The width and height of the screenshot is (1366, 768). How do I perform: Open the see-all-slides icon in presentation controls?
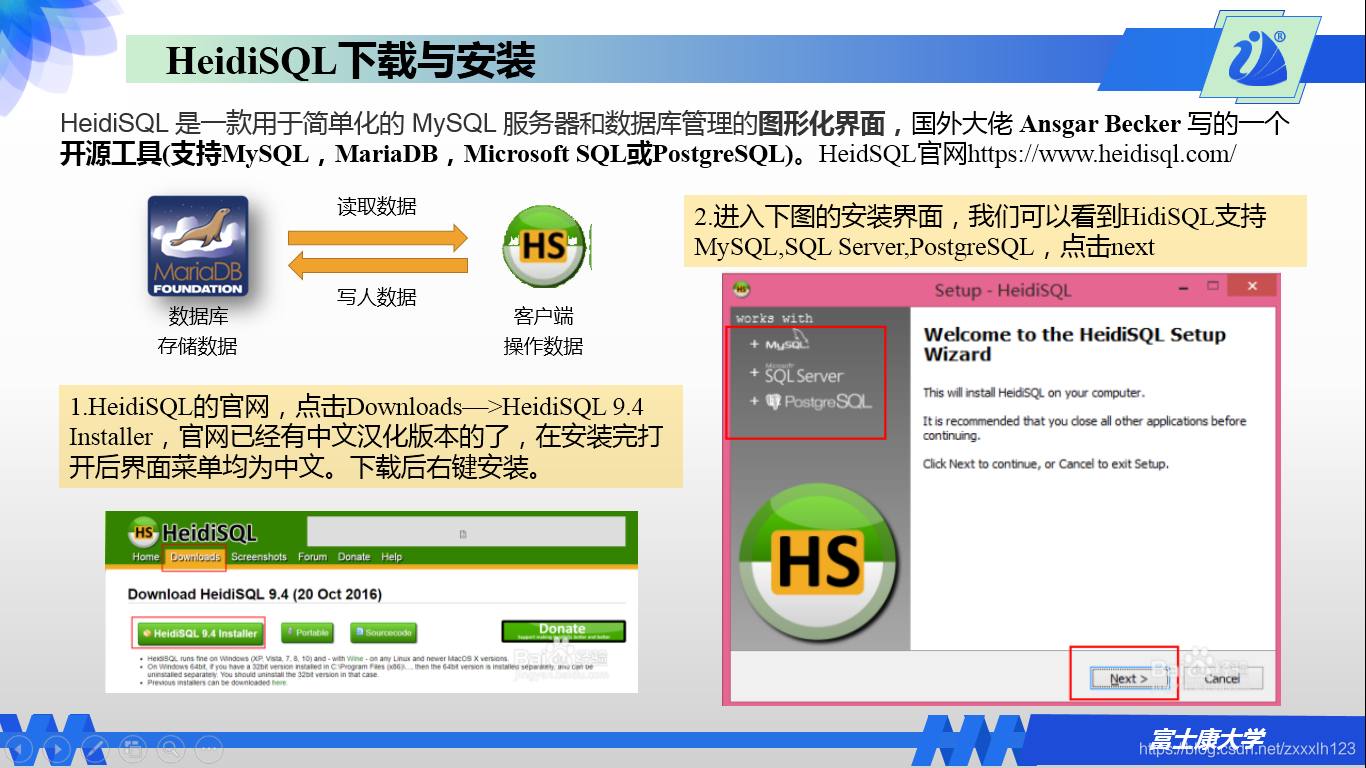[x=132, y=748]
